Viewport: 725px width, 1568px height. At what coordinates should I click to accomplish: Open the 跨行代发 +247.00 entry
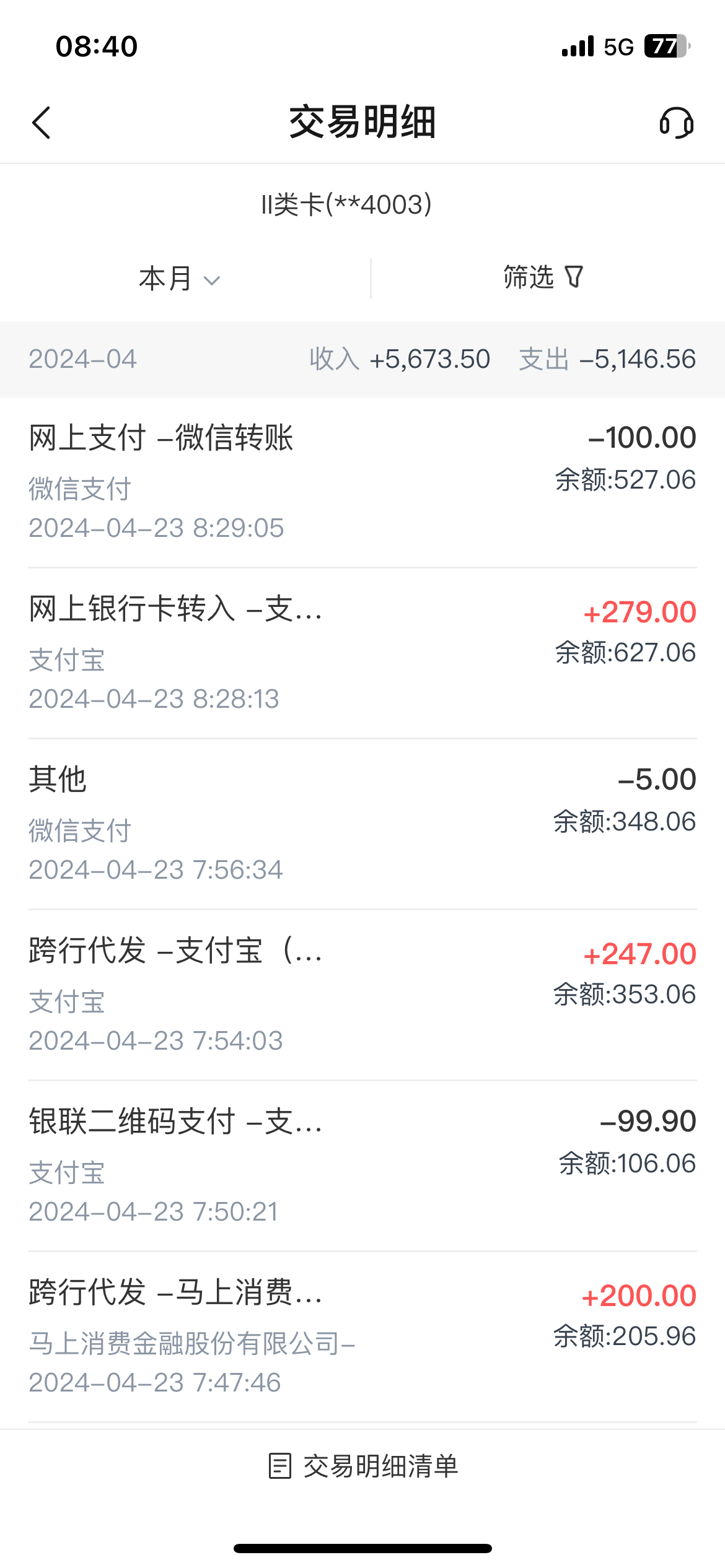tap(362, 995)
